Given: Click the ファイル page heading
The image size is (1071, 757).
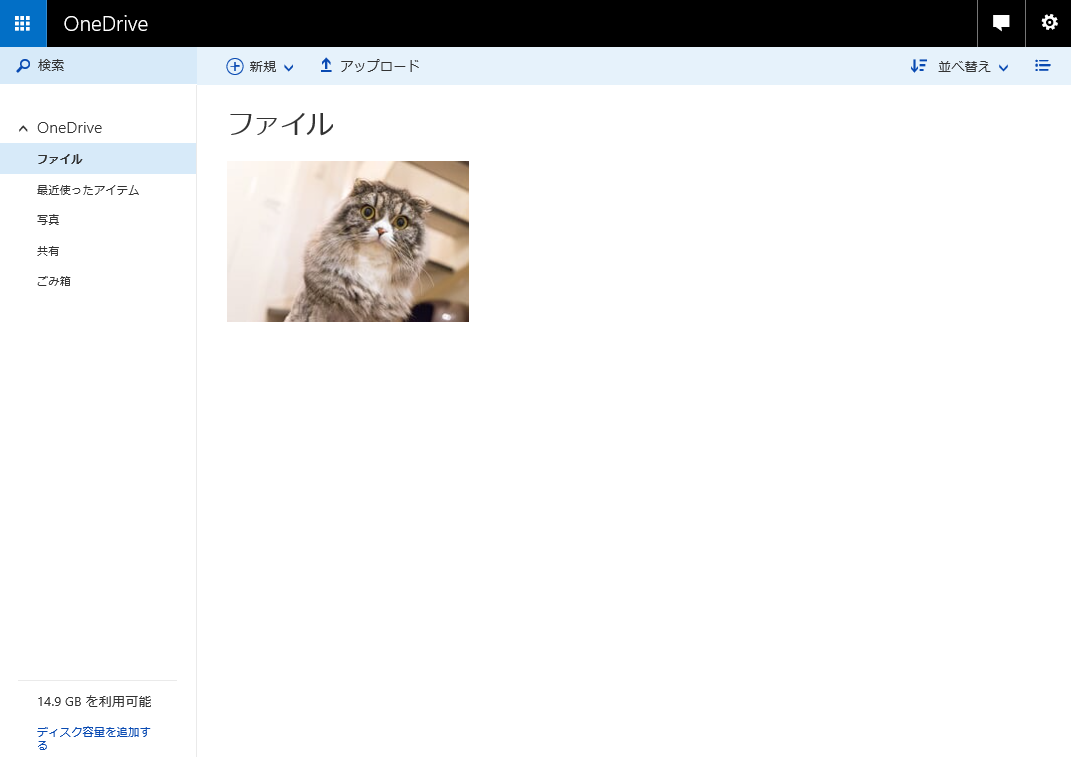Looking at the screenshot, I should (x=281, y=124).
